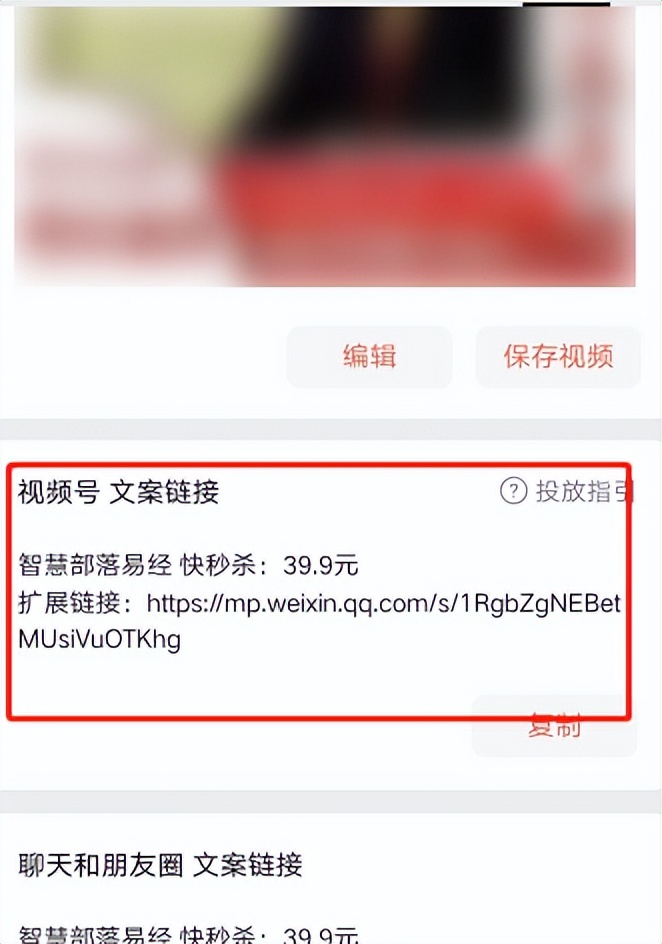Open the 投放指引 guide link
Image resolution: width=662 pixels, height=944 pixels.
click(x=585, y=491)
